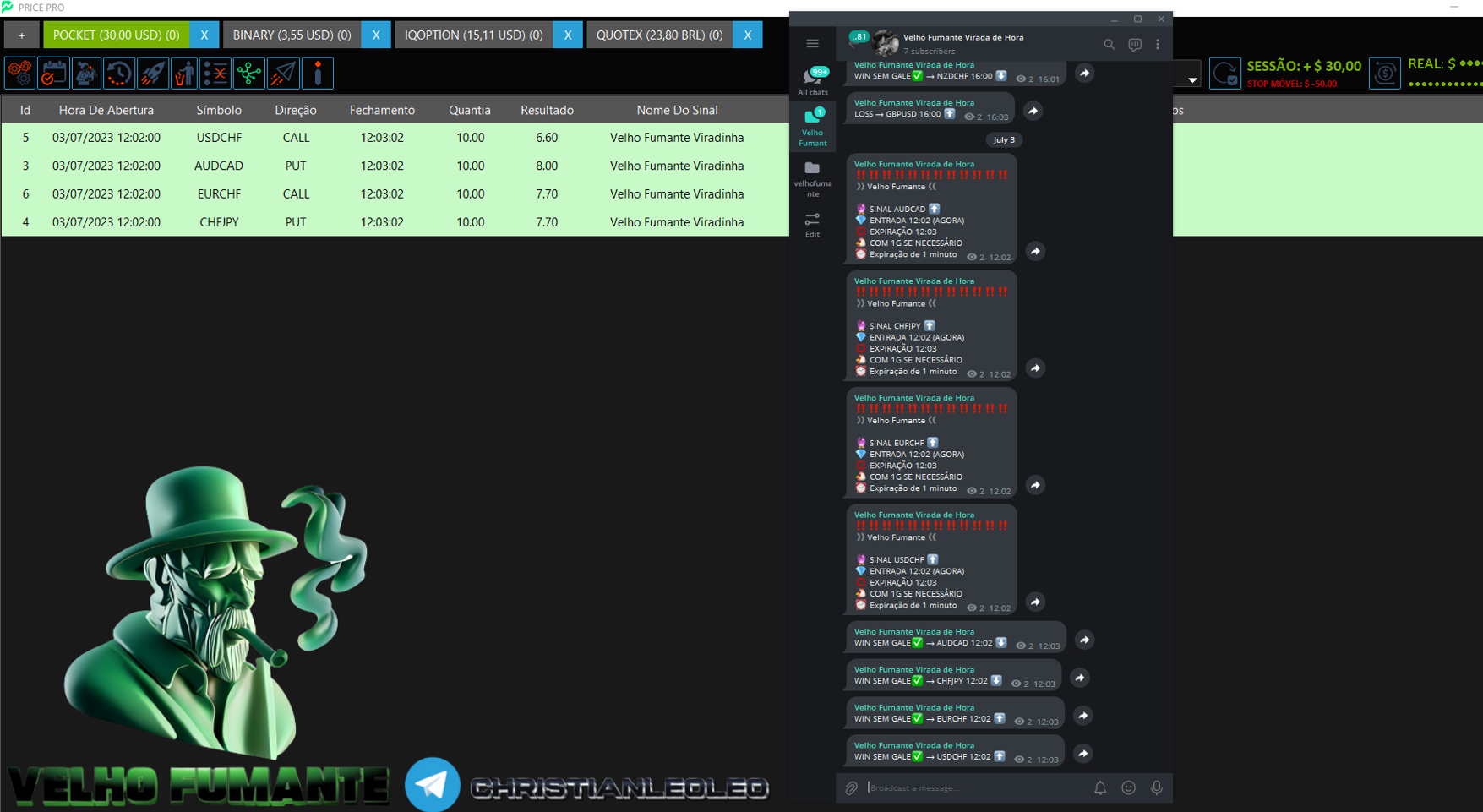Focus the Broadcast a message input field
The image size is (1483, 812).
click(x=976, y=787)
